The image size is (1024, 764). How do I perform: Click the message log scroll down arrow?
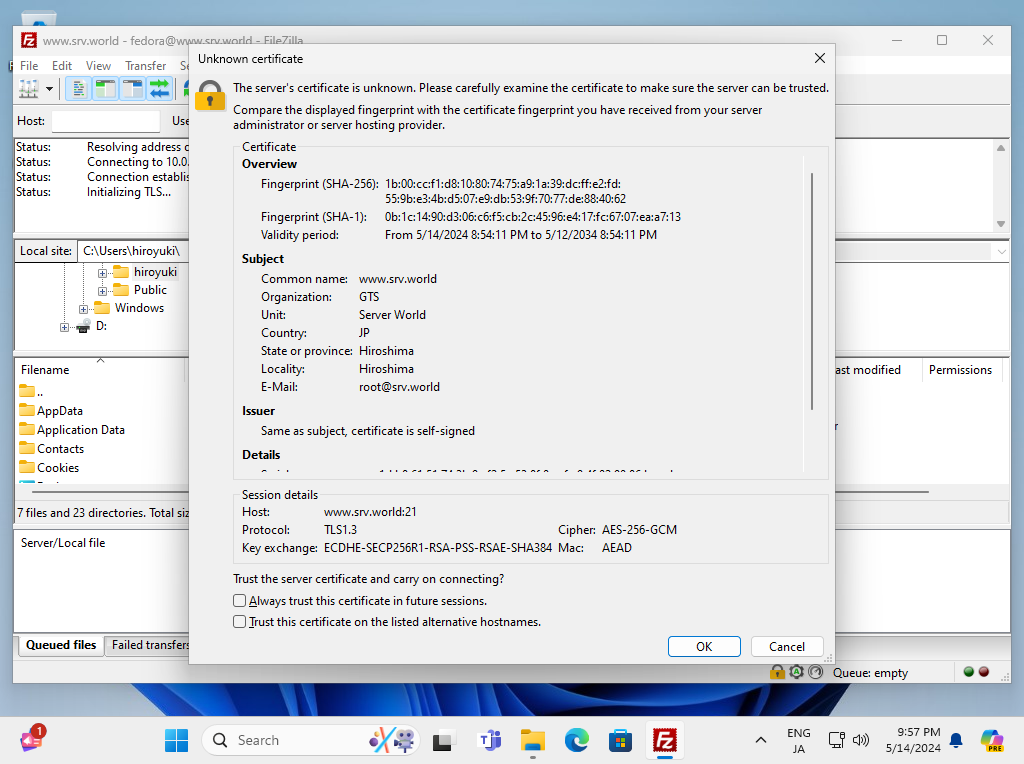pos(1000,224)
